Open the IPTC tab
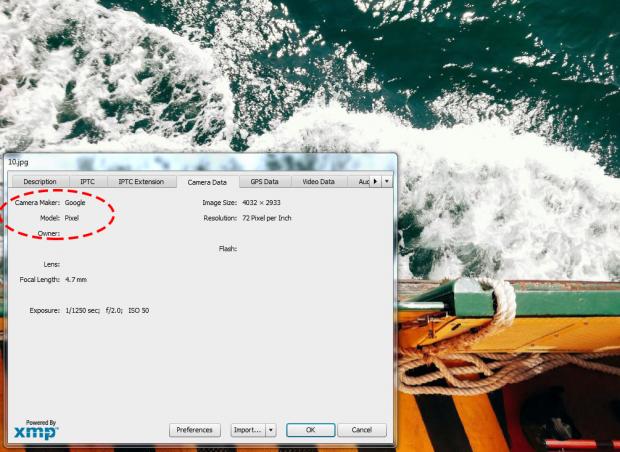This screenshot has height=452, width=620. [x=88, y=181]
